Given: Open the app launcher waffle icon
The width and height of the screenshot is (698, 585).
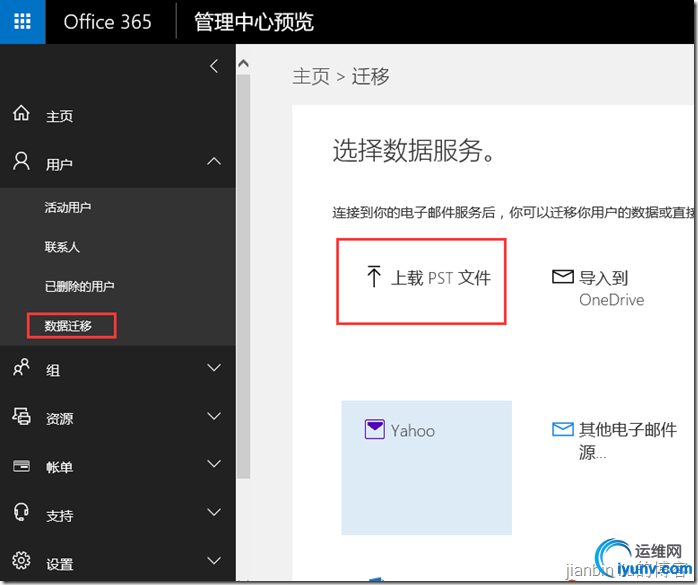Looking at the screenshot, I should pyautogui.click(x=22, y=21).
